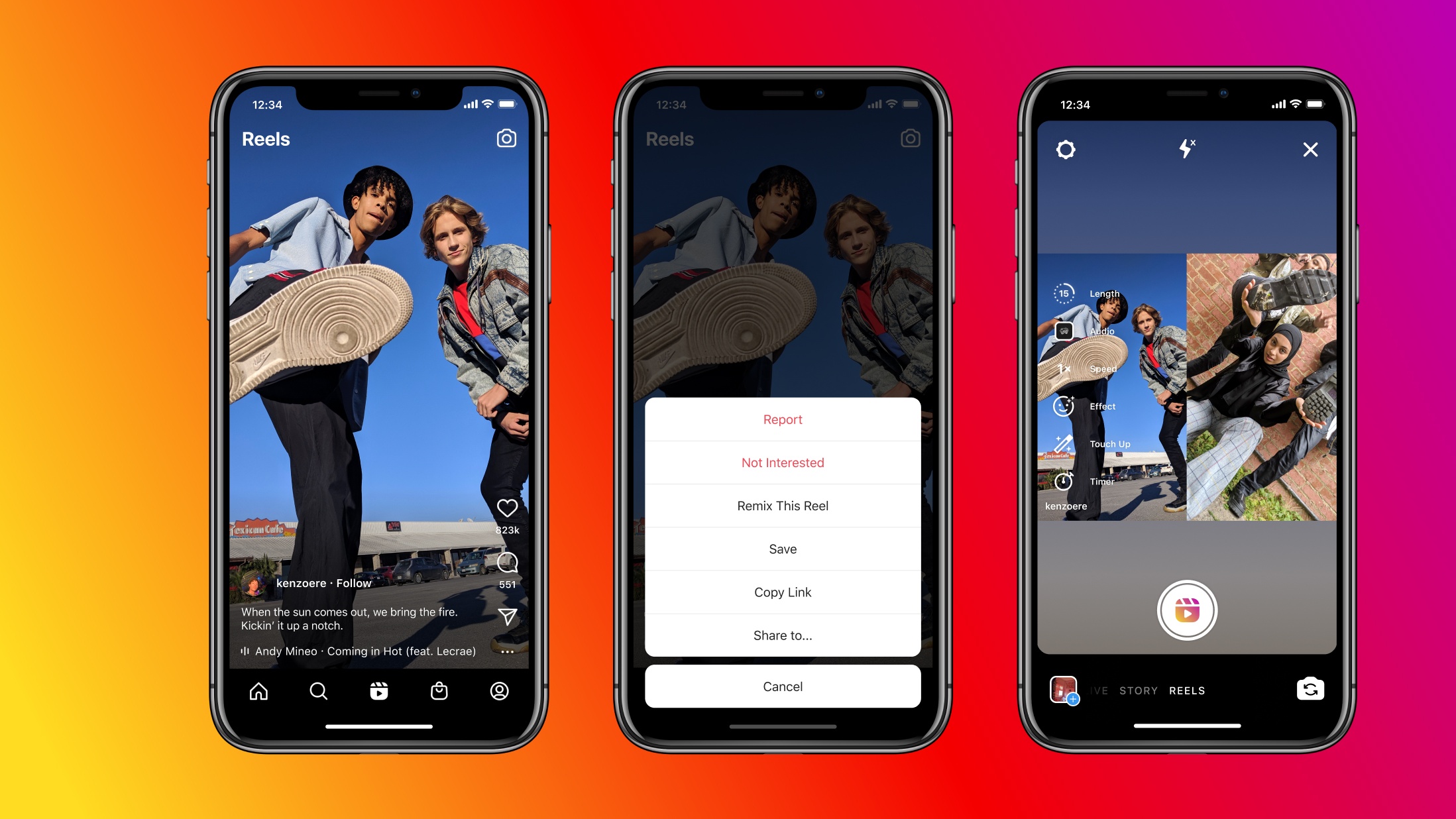
Task: Tap the Effect tool icon in recording screen
Action: coord(1063,405)
